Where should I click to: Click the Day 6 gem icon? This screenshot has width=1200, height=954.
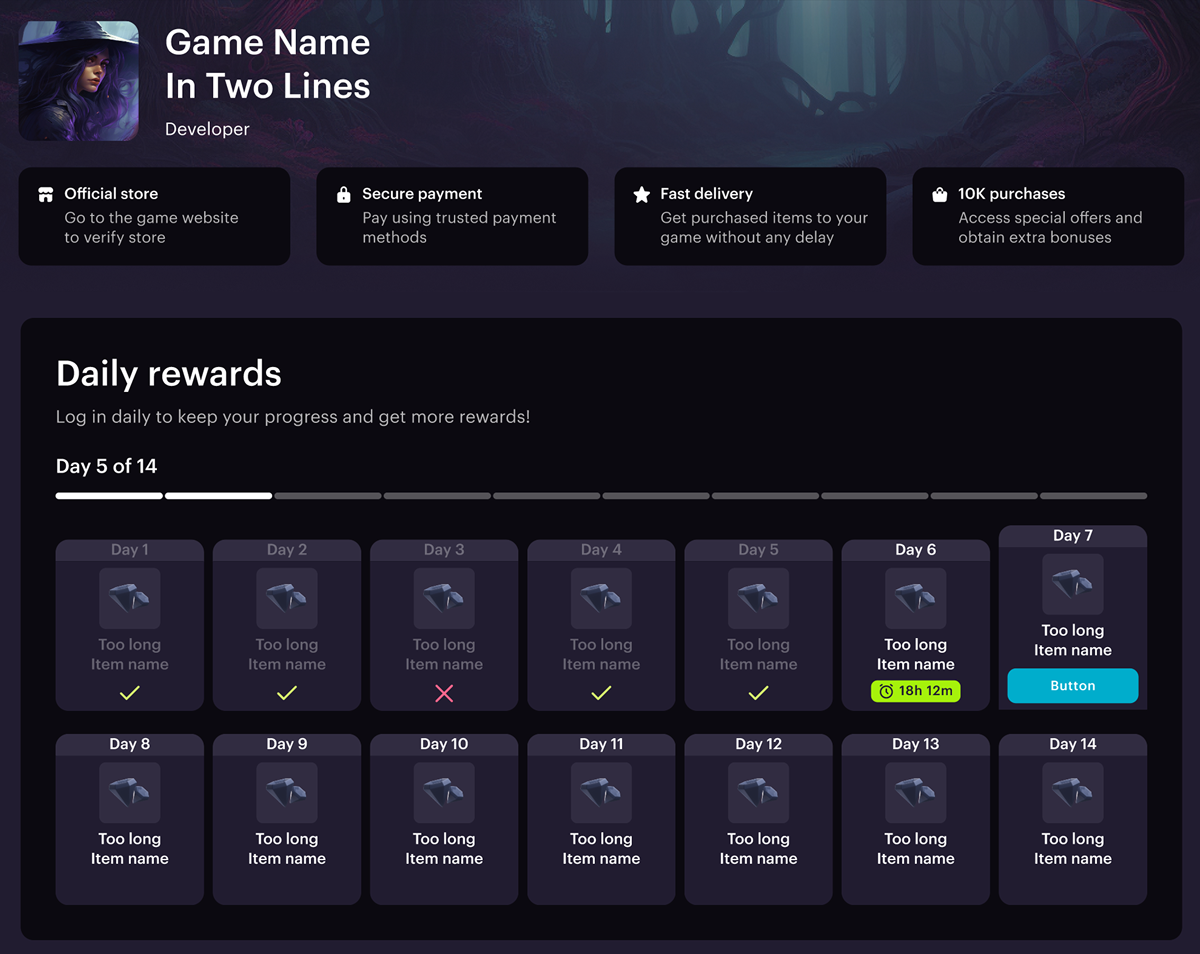pyautogui.click(x=915, y=598)
